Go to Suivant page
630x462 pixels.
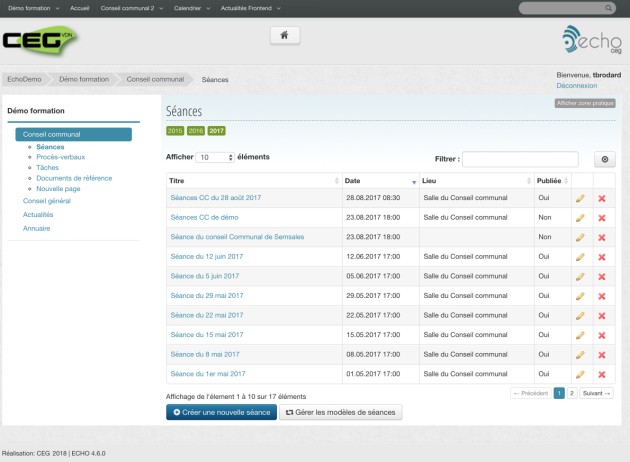[x=596, y=393]
